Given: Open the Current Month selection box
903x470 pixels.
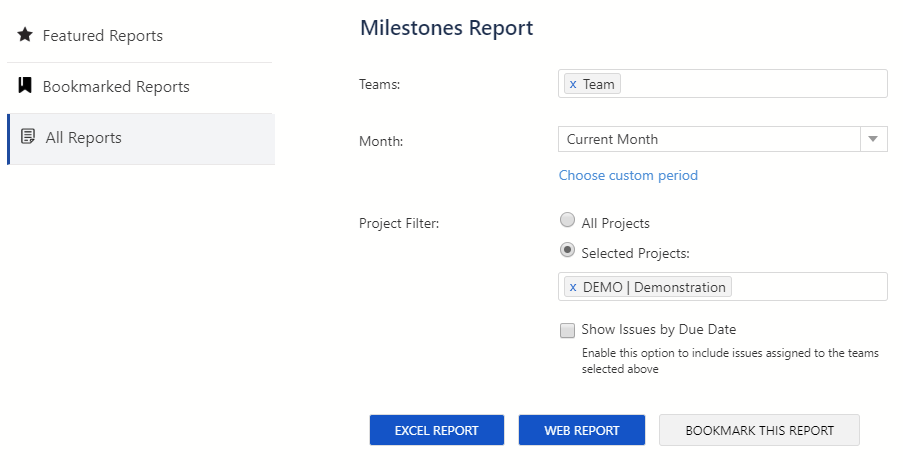Looking at the screenshot, I should point(709,139).
